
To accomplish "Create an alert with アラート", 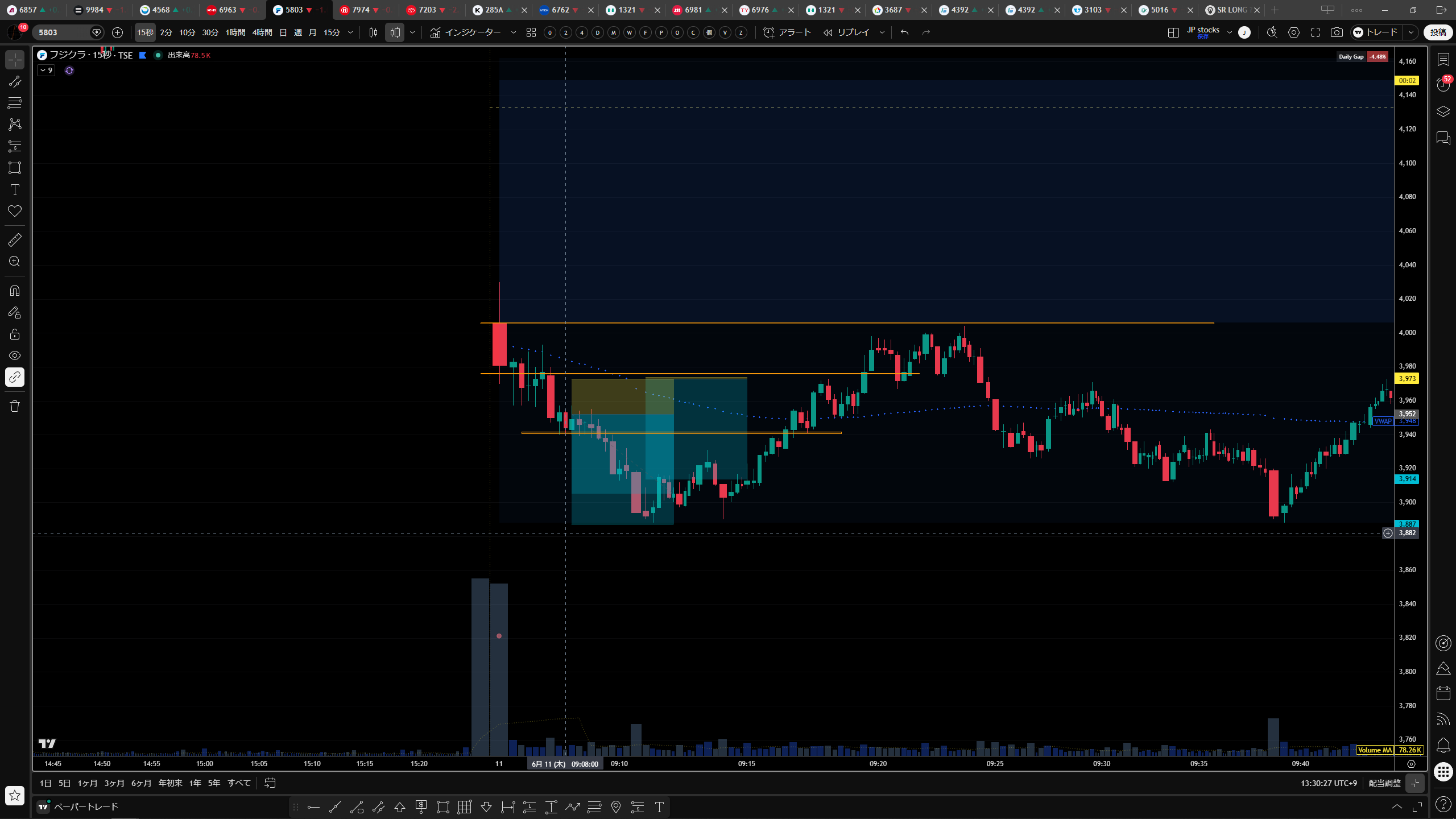I will 787,32.
